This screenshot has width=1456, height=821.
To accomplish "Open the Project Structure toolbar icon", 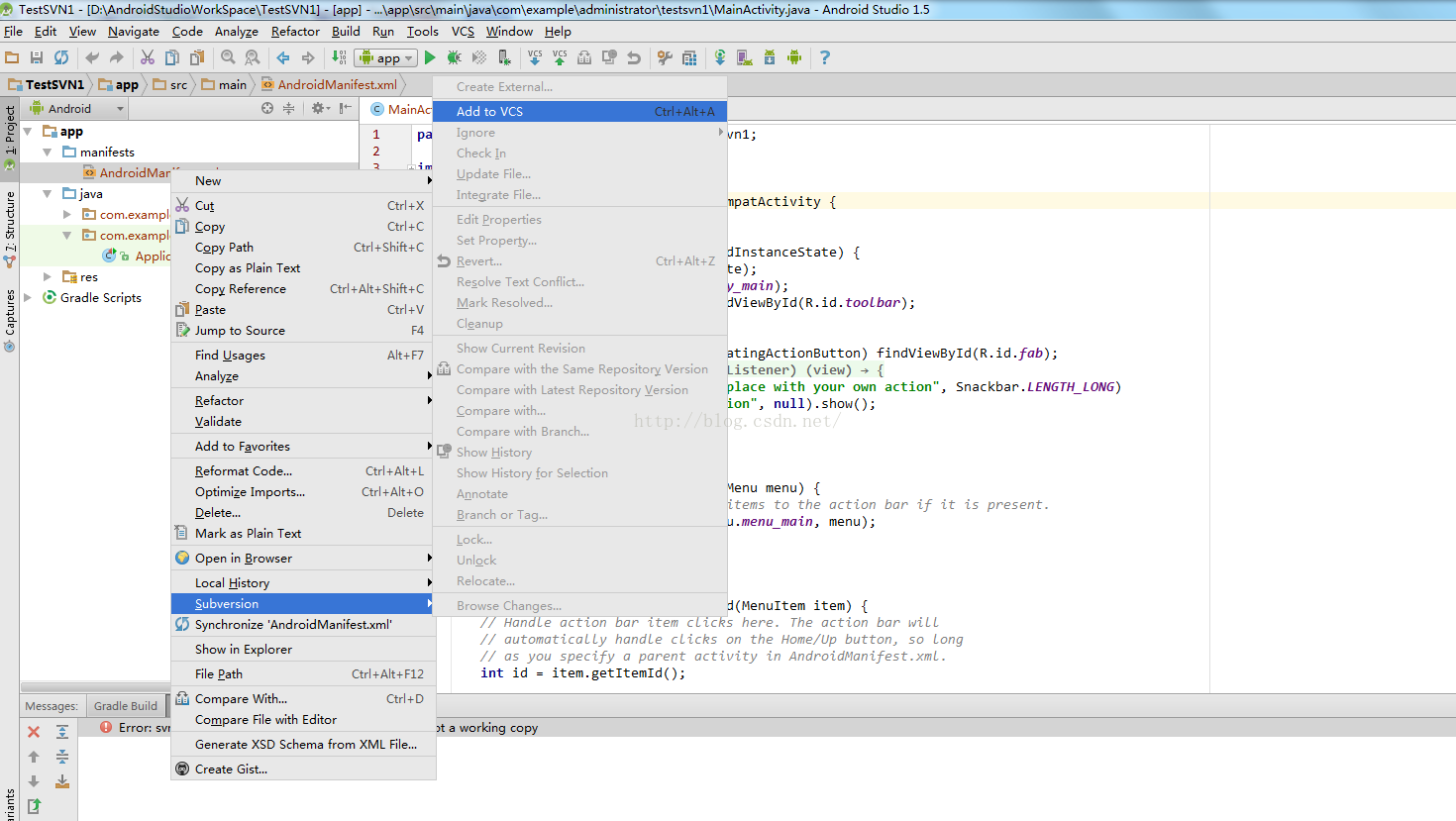I will pos(689,57).
